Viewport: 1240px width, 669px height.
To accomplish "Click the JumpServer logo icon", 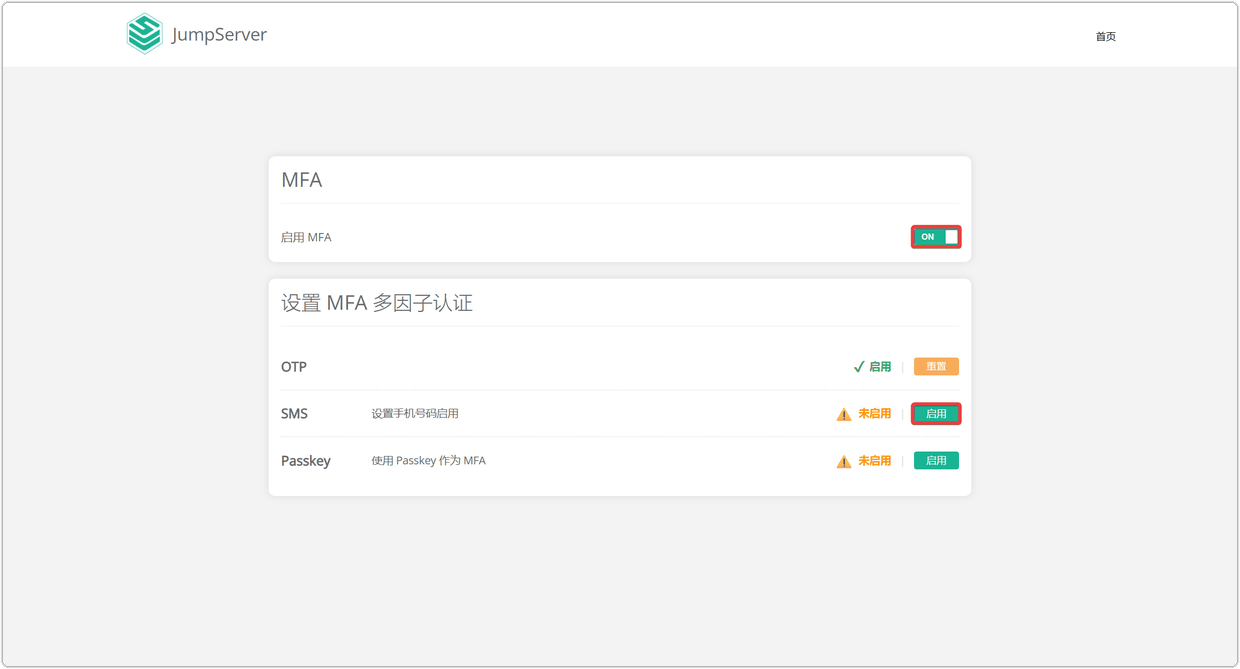I will (x=145, y=34).
